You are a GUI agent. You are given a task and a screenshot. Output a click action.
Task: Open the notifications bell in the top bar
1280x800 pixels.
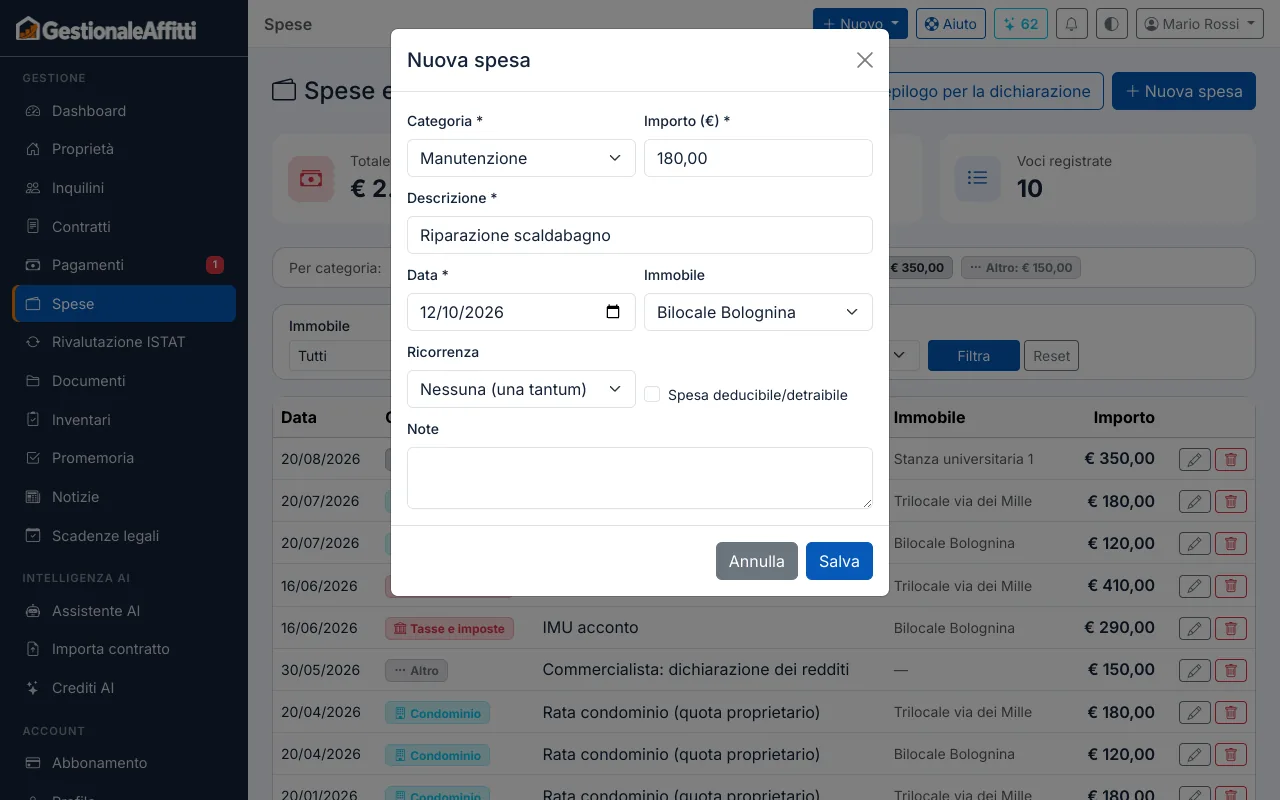[1072, 24]
